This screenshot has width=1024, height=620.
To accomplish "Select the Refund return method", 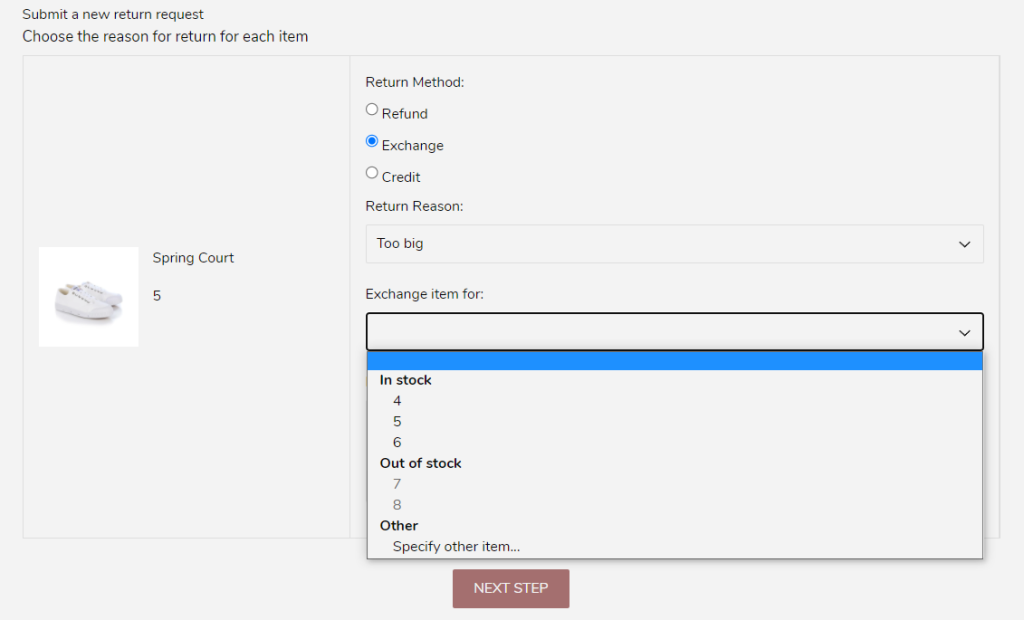I will 372,110.
